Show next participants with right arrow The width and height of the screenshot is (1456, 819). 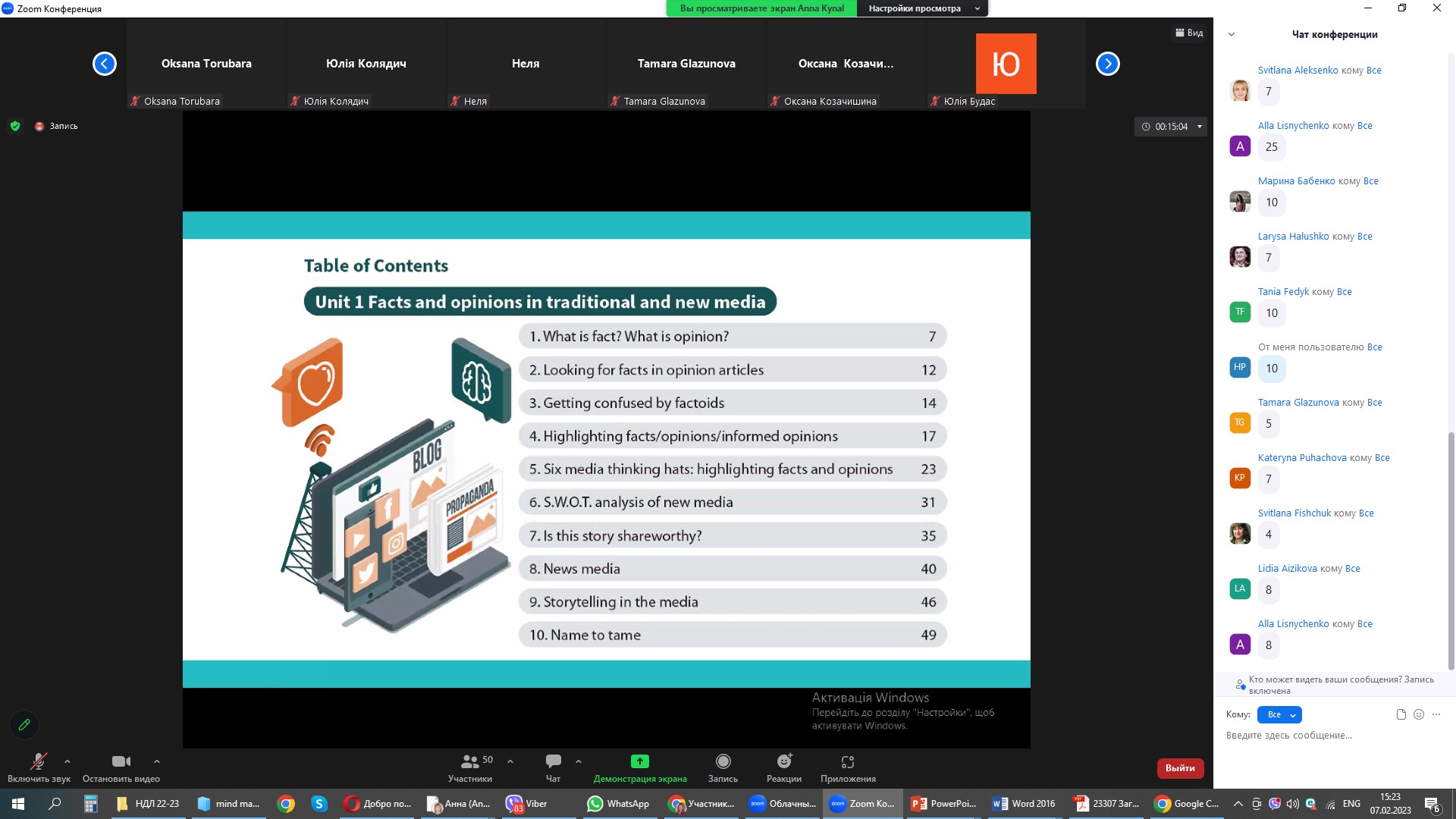tap(1107, 64)
